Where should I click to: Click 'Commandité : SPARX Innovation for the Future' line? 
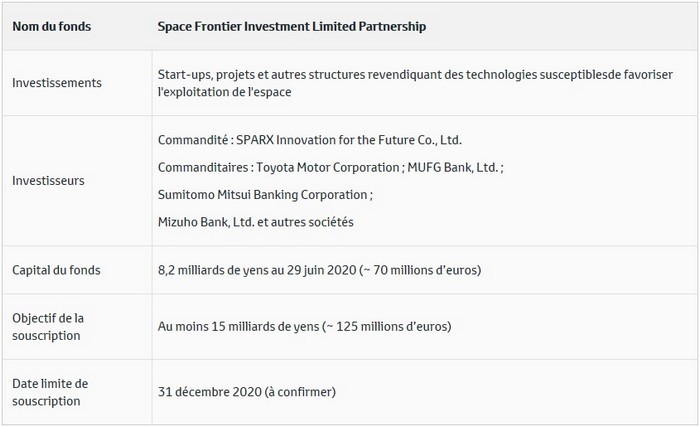309,140
